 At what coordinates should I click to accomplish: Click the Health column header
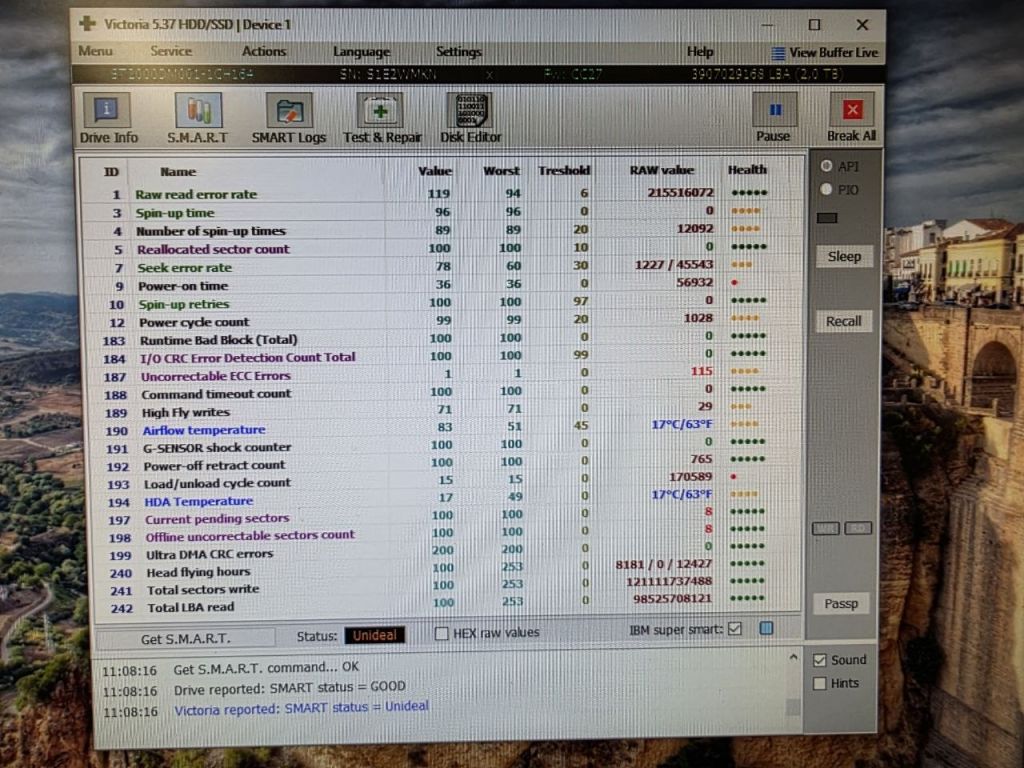point(747,170)
